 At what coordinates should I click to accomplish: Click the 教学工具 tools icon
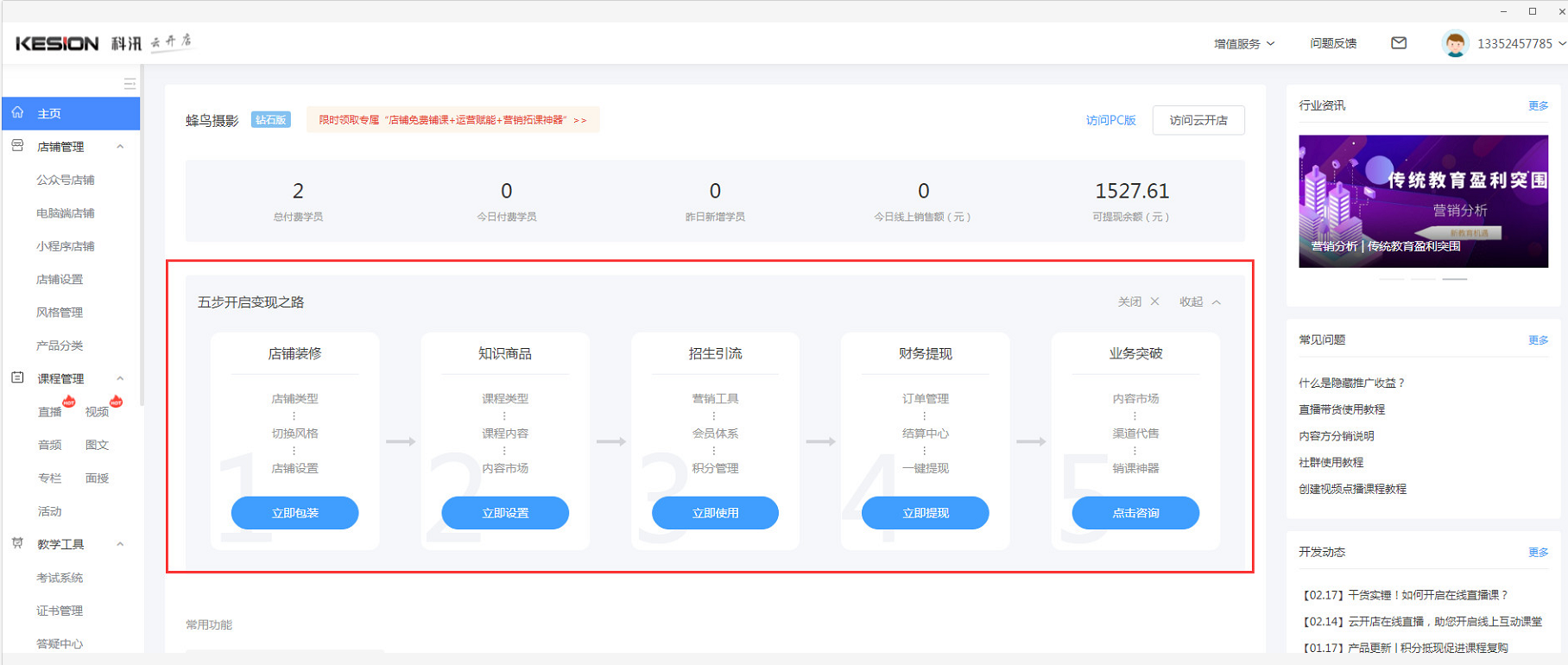coord(17,544)
